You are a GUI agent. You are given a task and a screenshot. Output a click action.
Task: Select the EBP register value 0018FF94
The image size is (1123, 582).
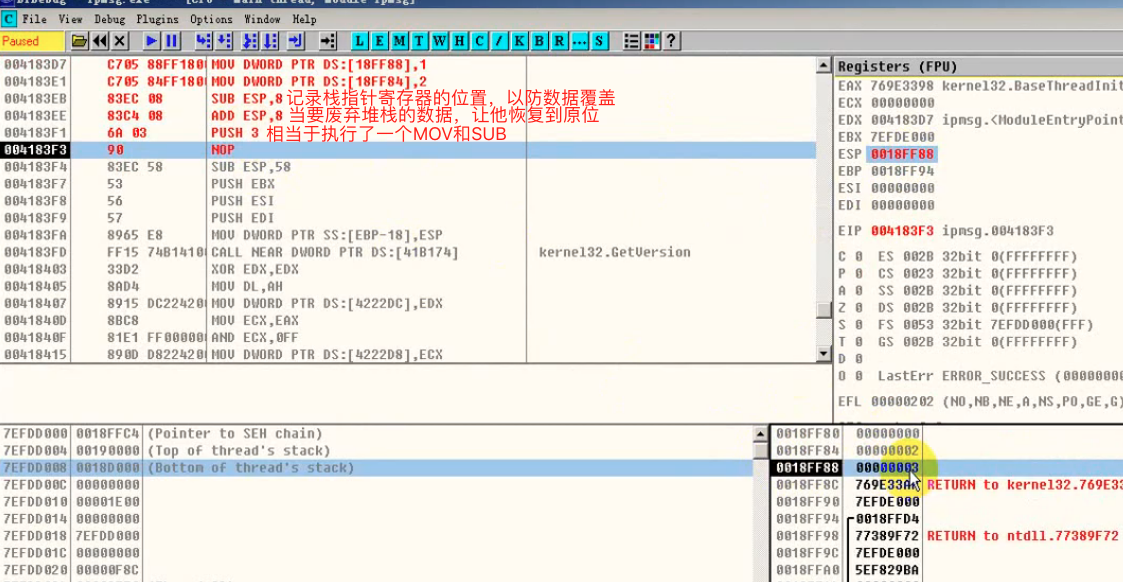pos(902,171)
